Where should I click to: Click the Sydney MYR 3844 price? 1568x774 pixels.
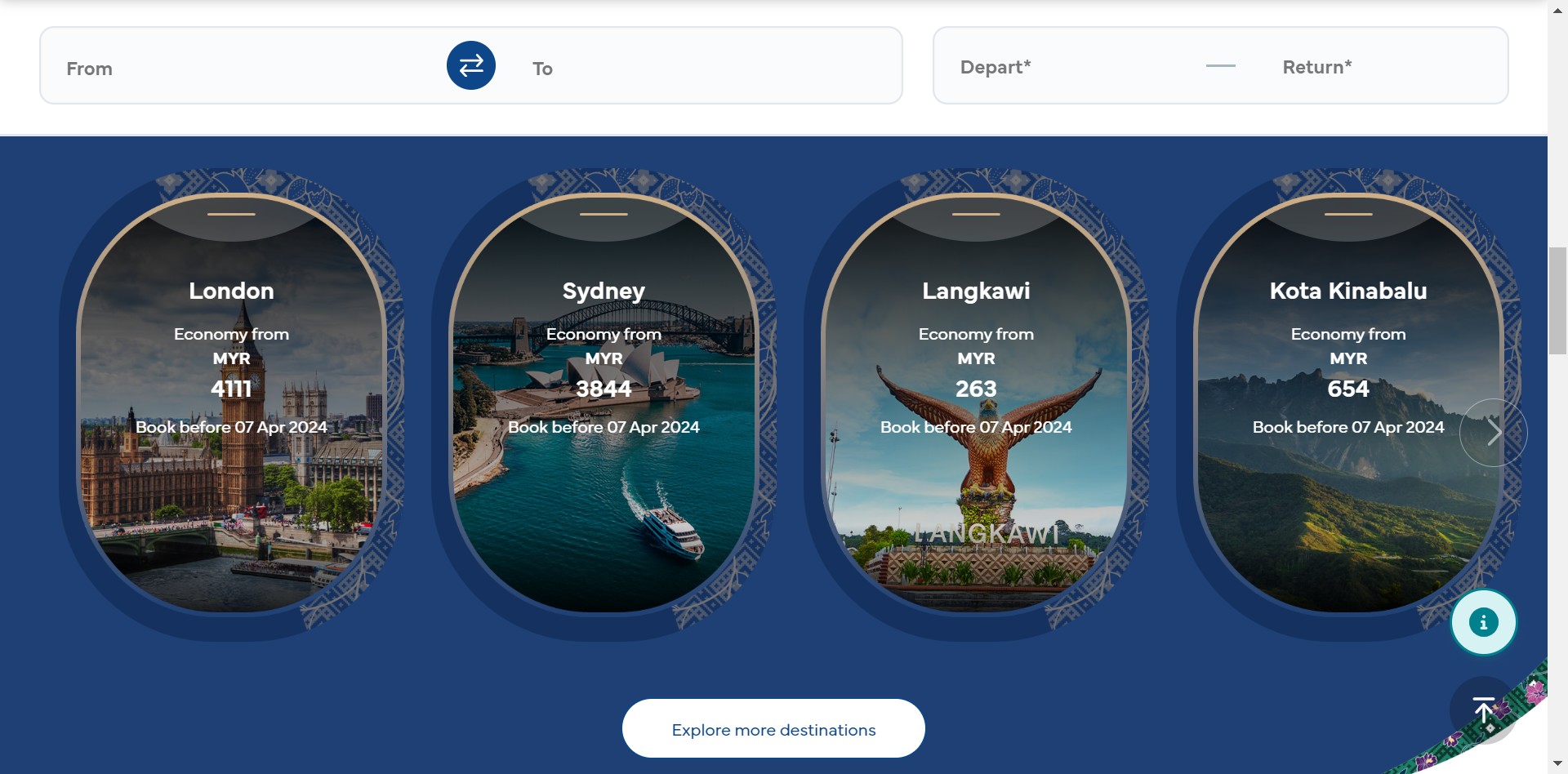coord(604,375)
